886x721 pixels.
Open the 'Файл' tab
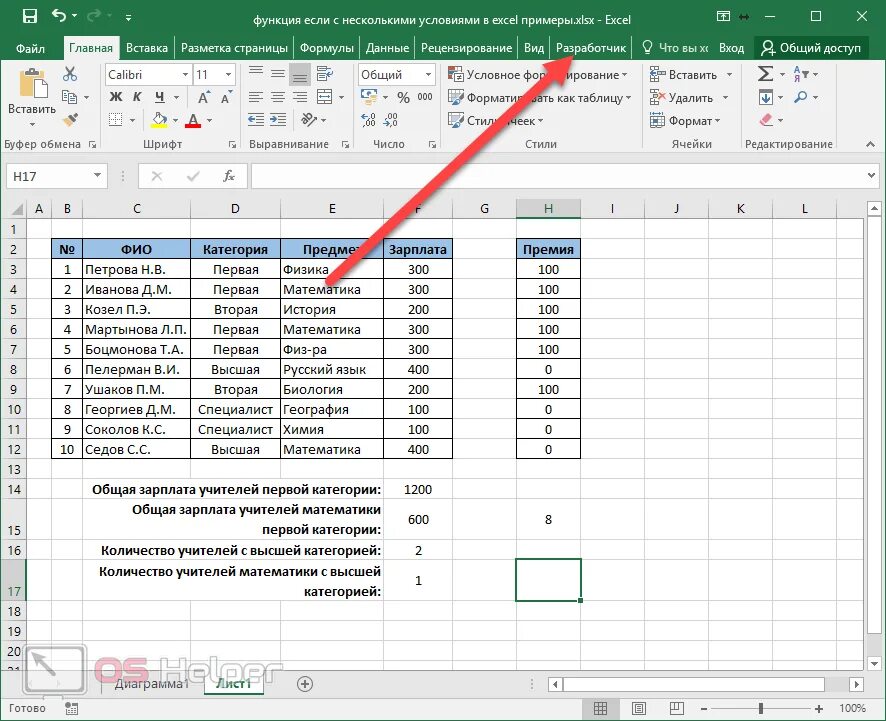tap(30, 48)
